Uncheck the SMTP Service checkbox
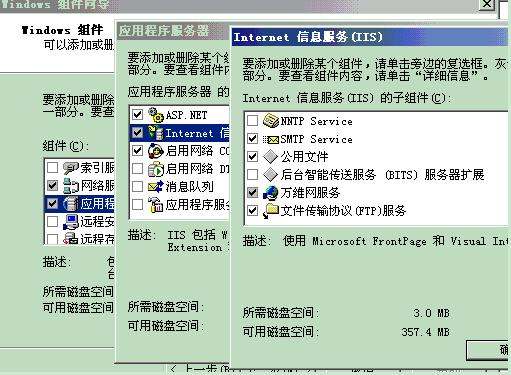This screenshot has height=375, width=511. point(253,139)
